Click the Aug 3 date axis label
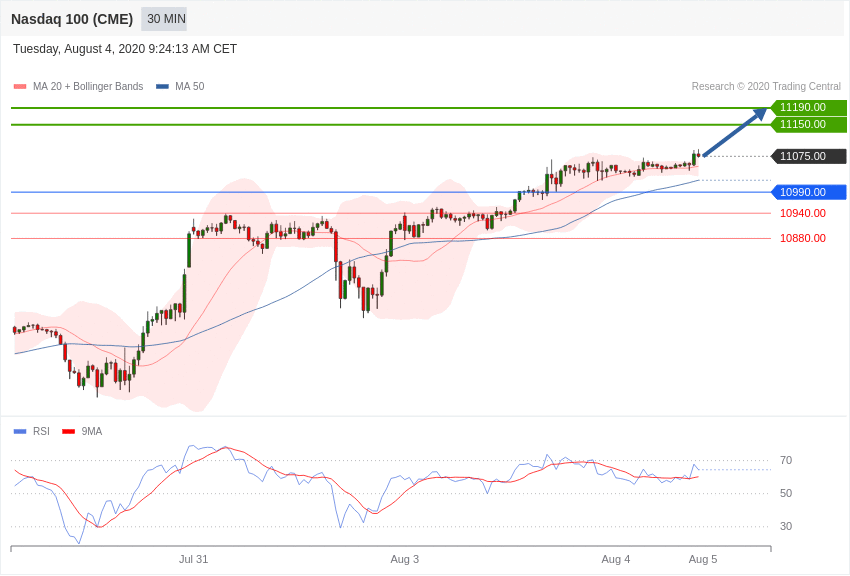This screenshot has width=850, height=576. [x=404, y=559]
